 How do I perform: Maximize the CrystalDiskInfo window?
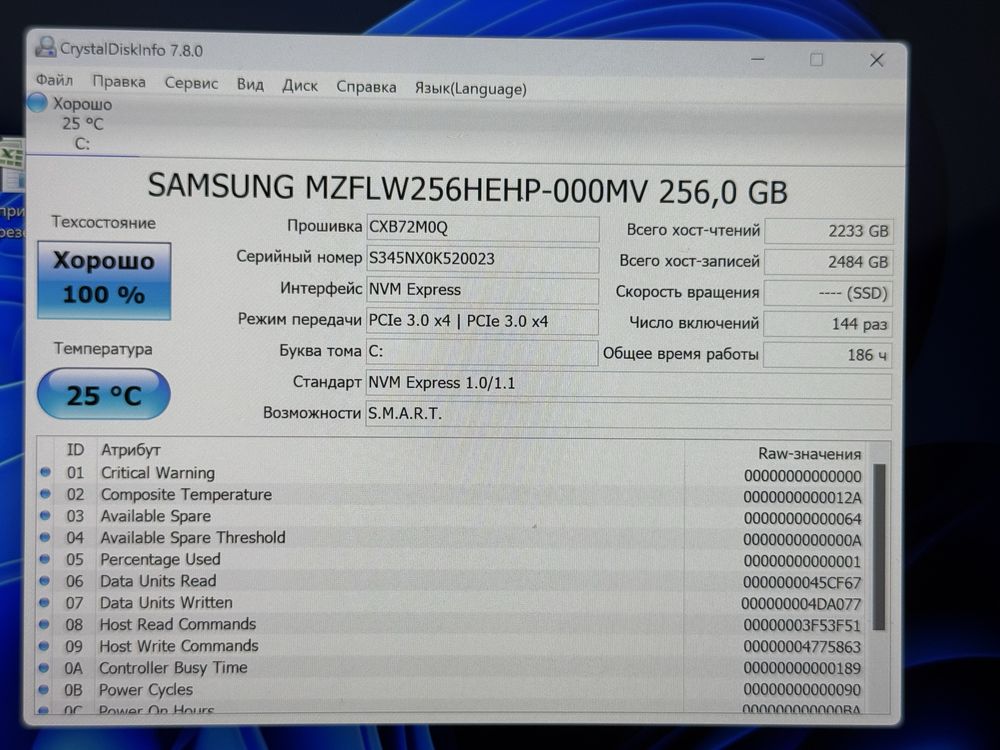(816, 60)
